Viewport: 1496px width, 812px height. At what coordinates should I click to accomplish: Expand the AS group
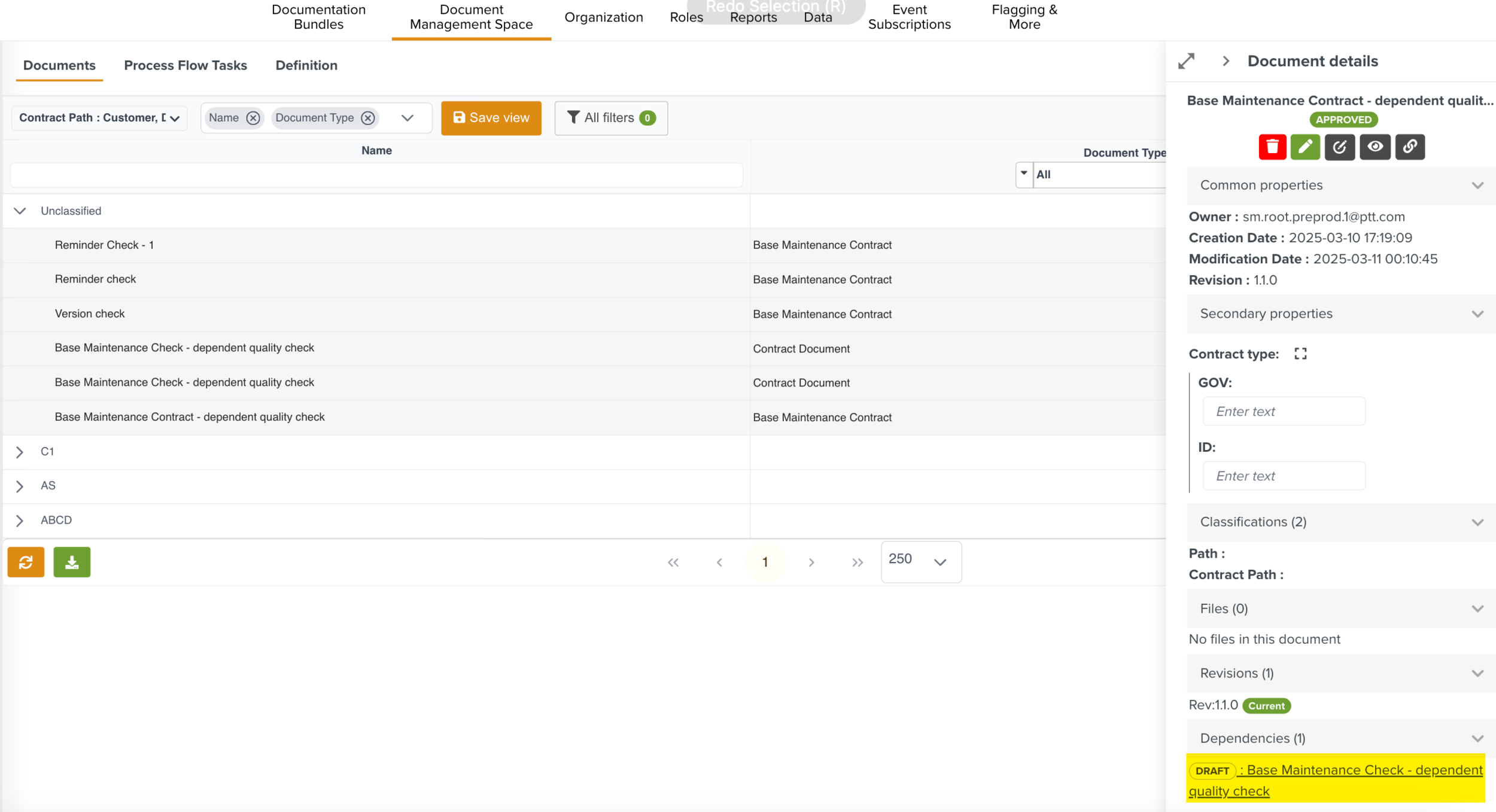[20, 486]
